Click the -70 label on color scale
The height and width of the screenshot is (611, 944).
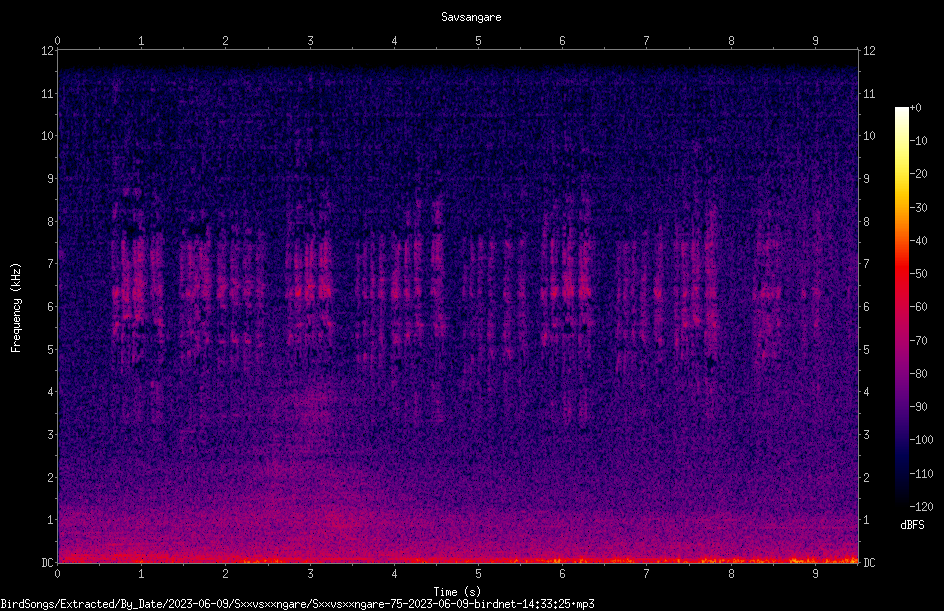[919, 341]
